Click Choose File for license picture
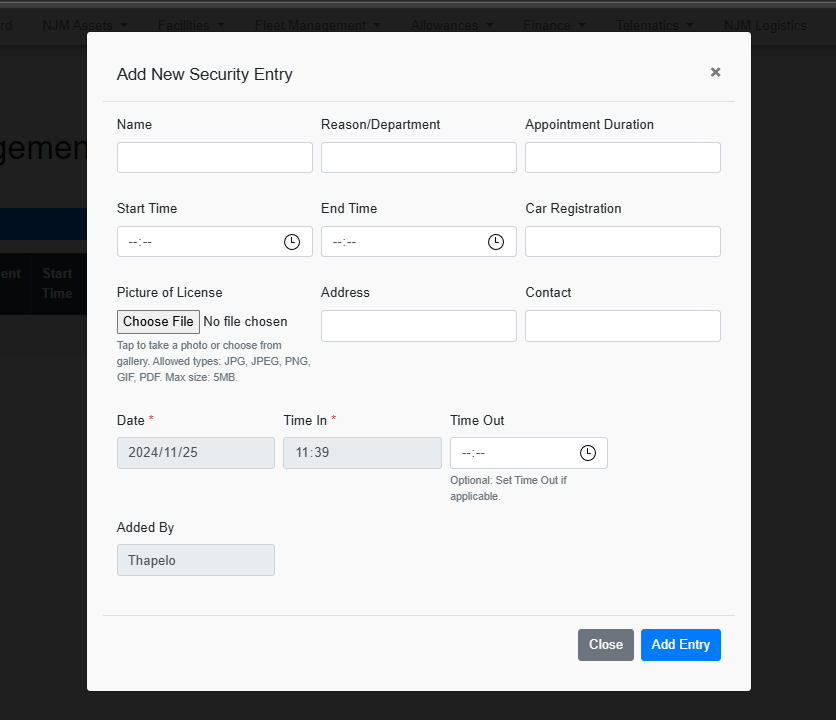 pos(158,322)
